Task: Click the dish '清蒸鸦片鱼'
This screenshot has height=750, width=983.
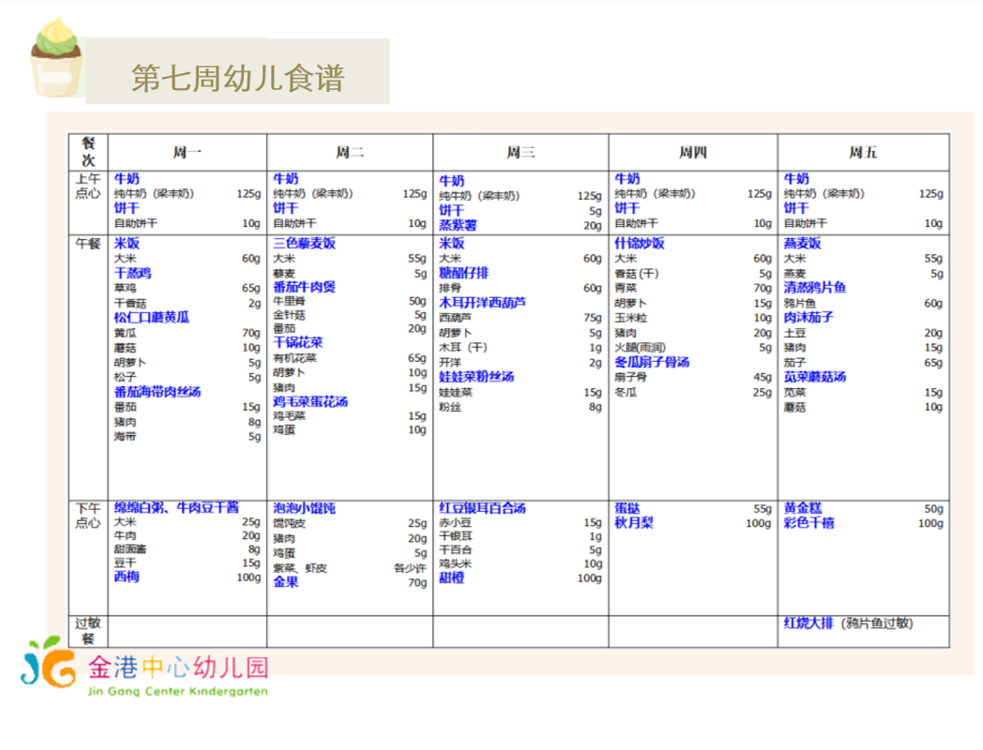Action: tap(814, 288)
